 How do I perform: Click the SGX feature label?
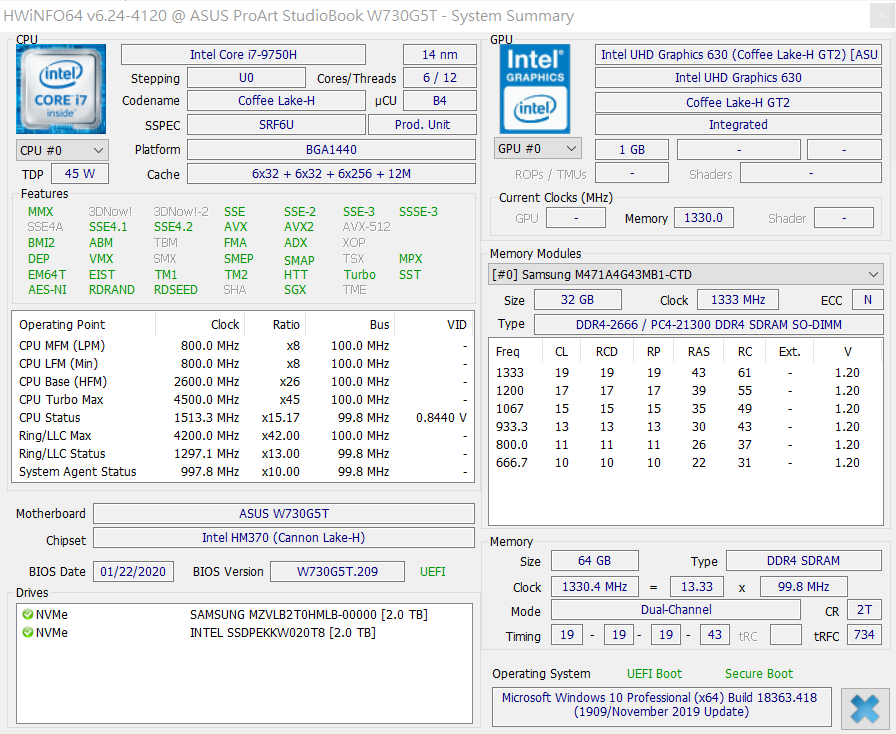pyautogui.click(x=294, y=290)
